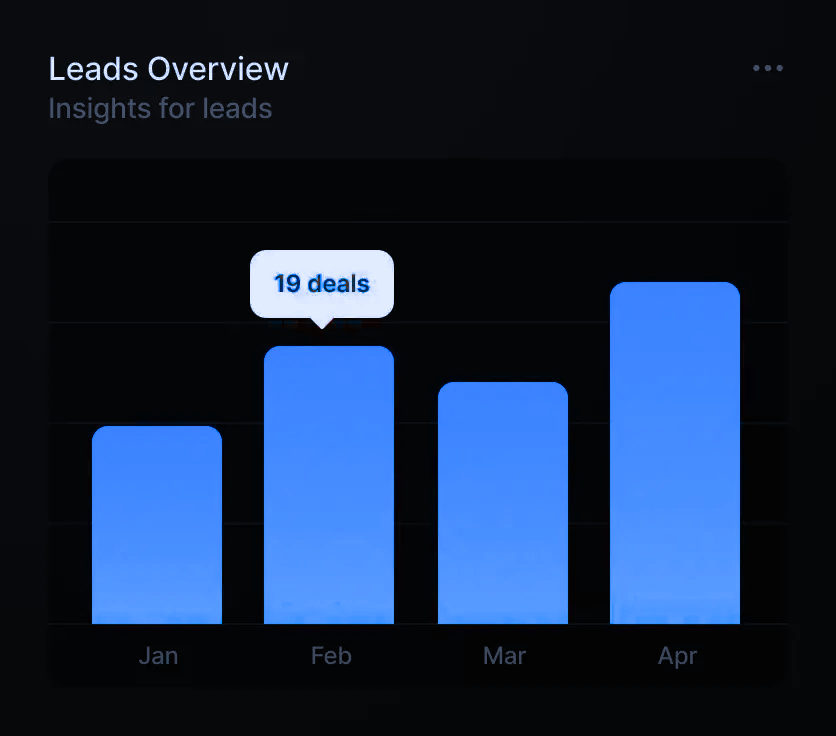Click the gap between Feb and Mar bars
The height and width of the screenshot is (736, 836).
pos(416,500)
